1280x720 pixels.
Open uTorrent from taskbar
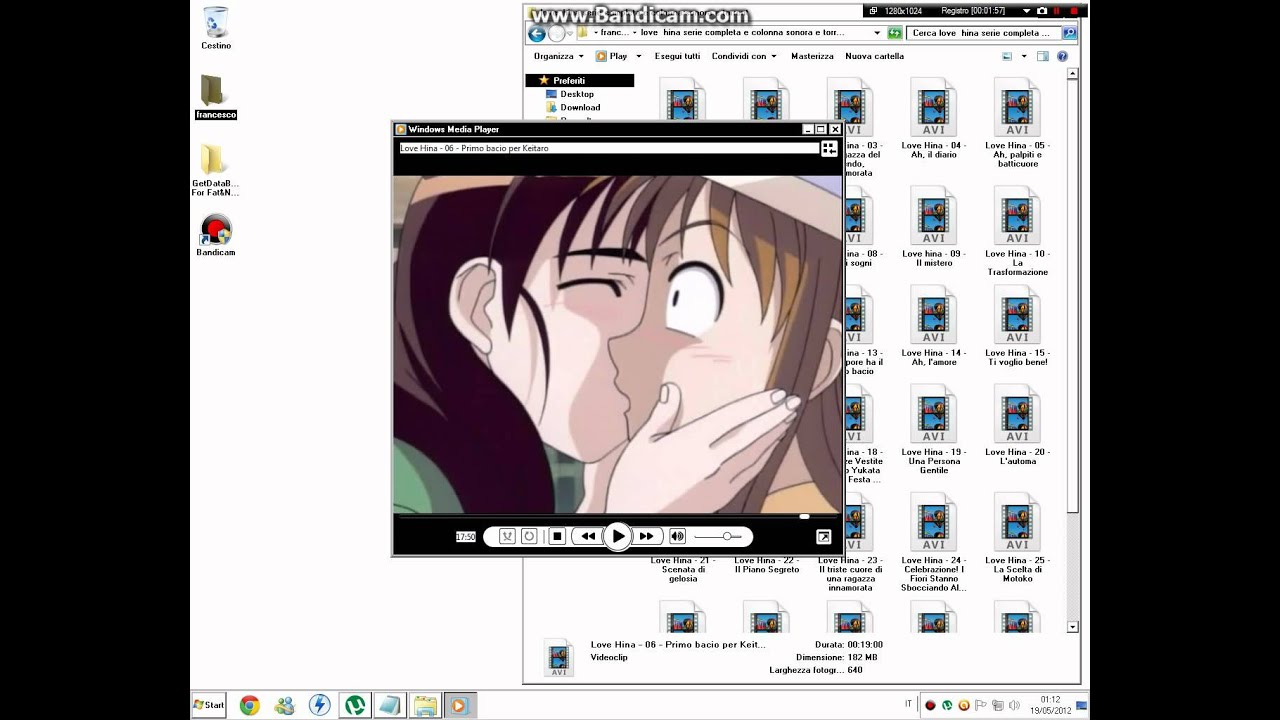(x=355, y=705)
